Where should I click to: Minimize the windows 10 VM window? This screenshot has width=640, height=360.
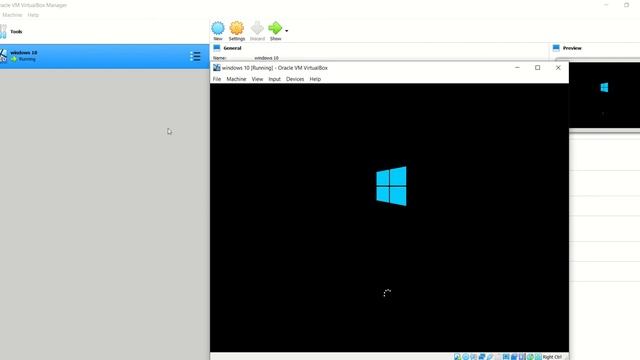point(517,68)
